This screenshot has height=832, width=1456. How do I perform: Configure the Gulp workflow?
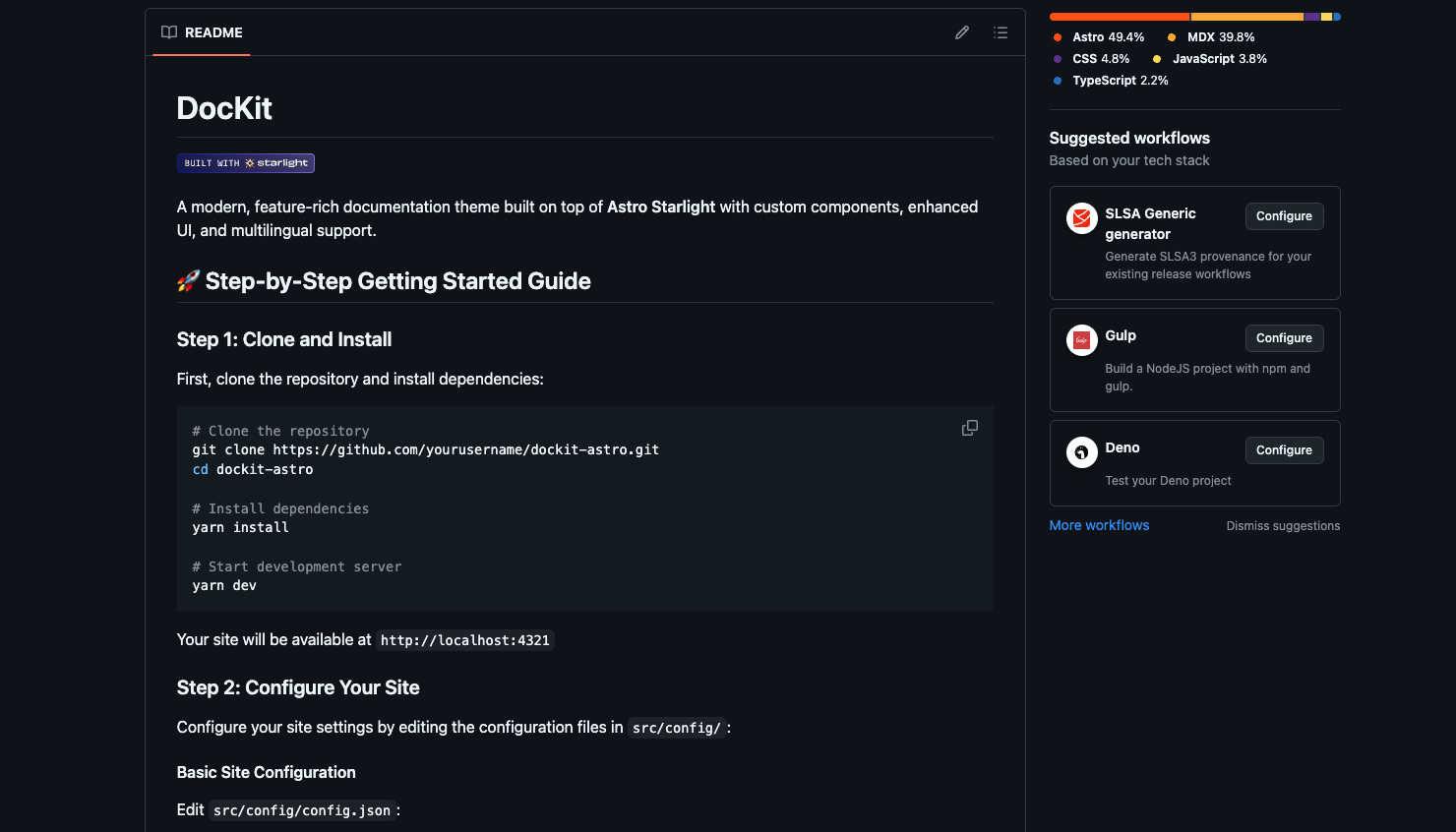click(1284, 337)
